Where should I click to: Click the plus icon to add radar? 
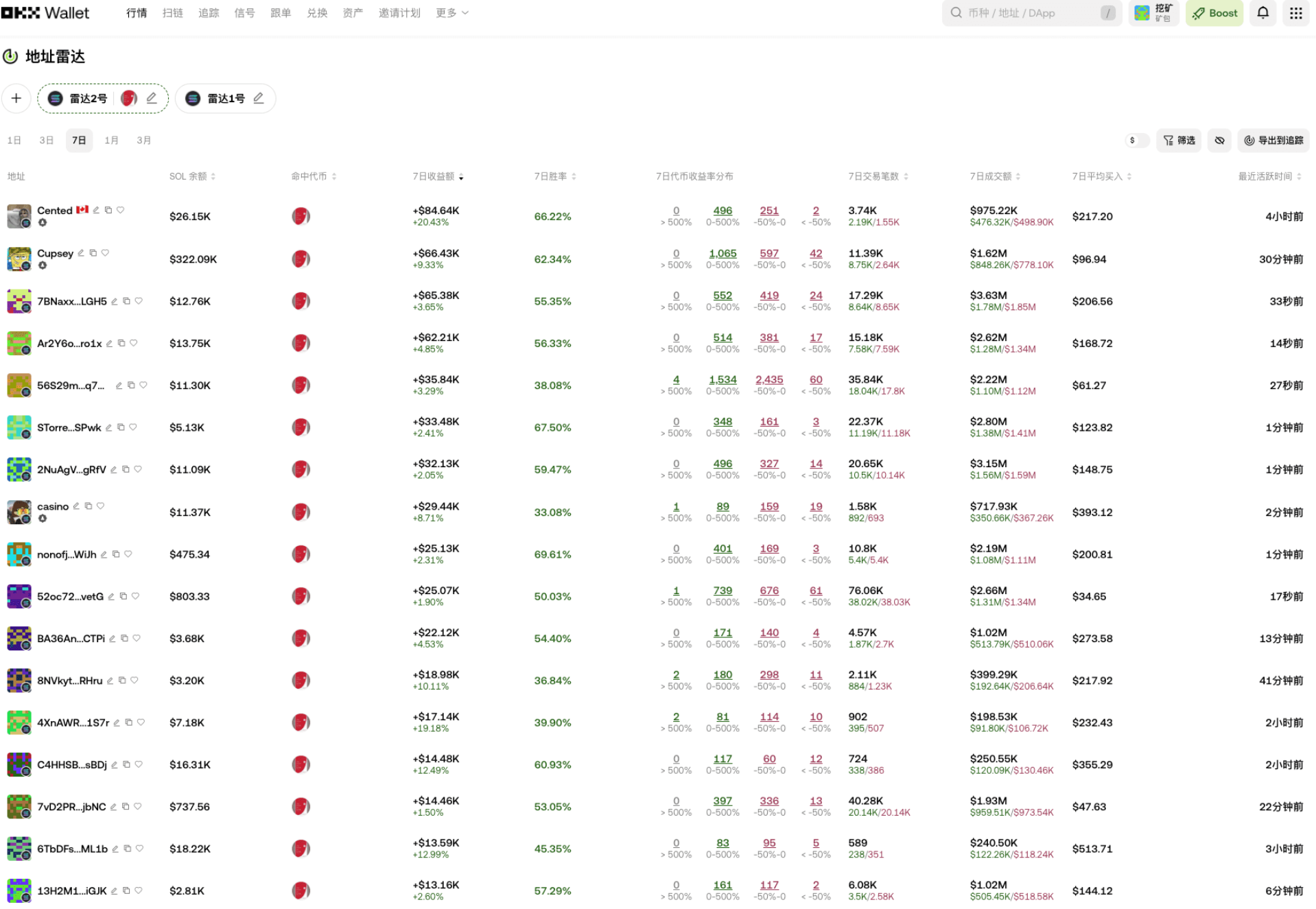tap(16, 98)
